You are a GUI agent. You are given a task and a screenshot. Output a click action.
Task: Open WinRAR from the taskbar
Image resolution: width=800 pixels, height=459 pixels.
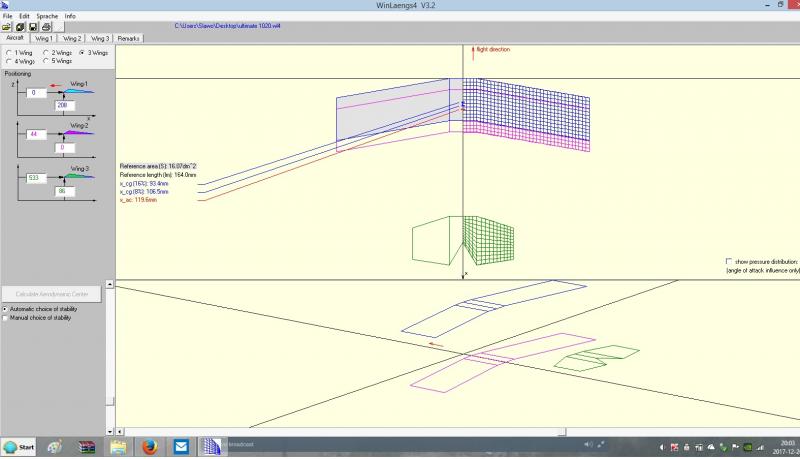[x=86, y=446]
